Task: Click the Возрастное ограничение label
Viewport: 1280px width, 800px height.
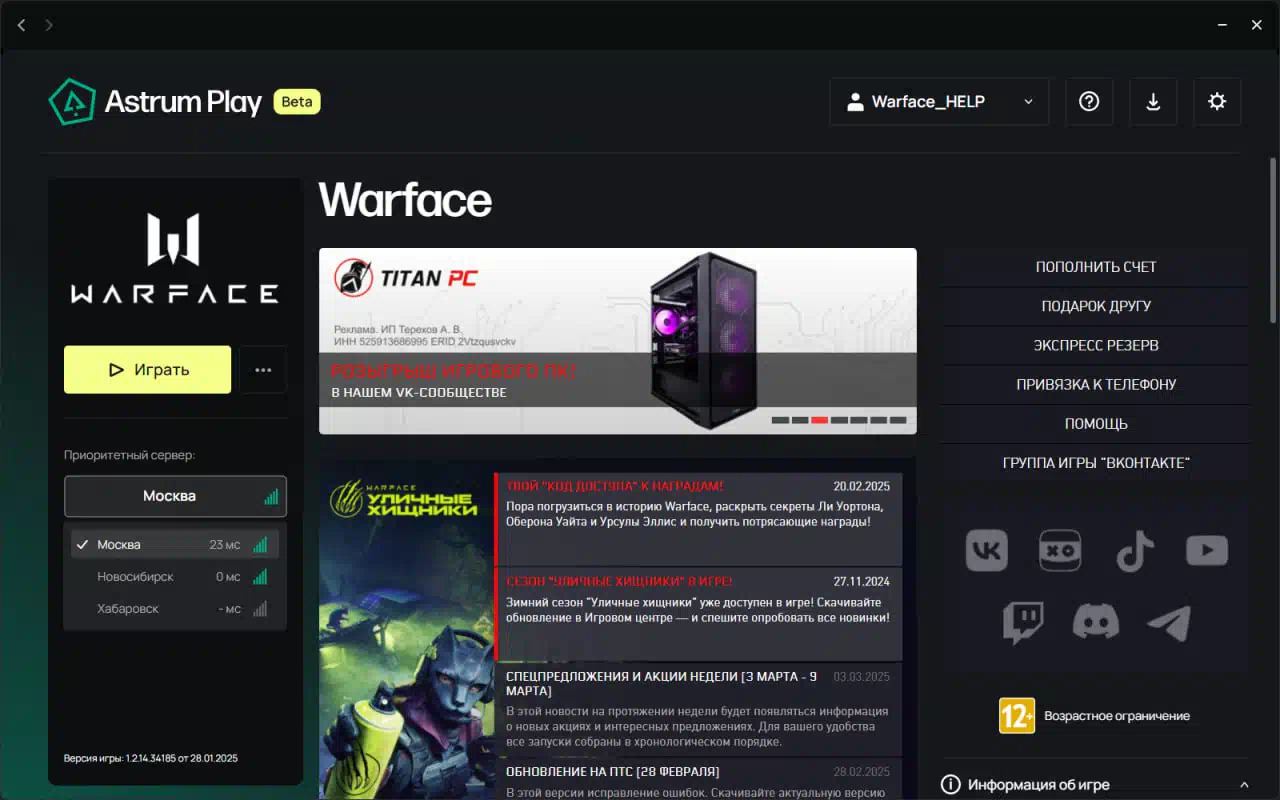Action: click(1117, 716)
